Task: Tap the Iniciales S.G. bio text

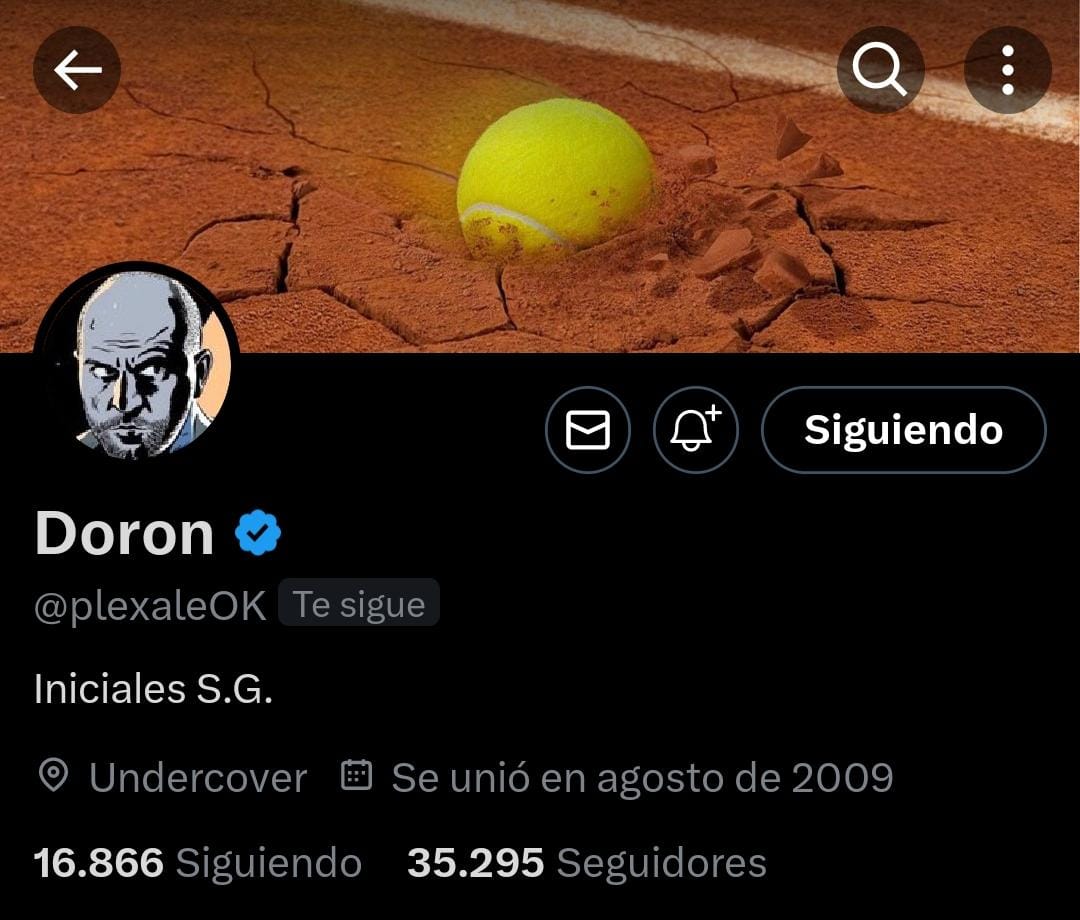Action: [x=154, y=689]
